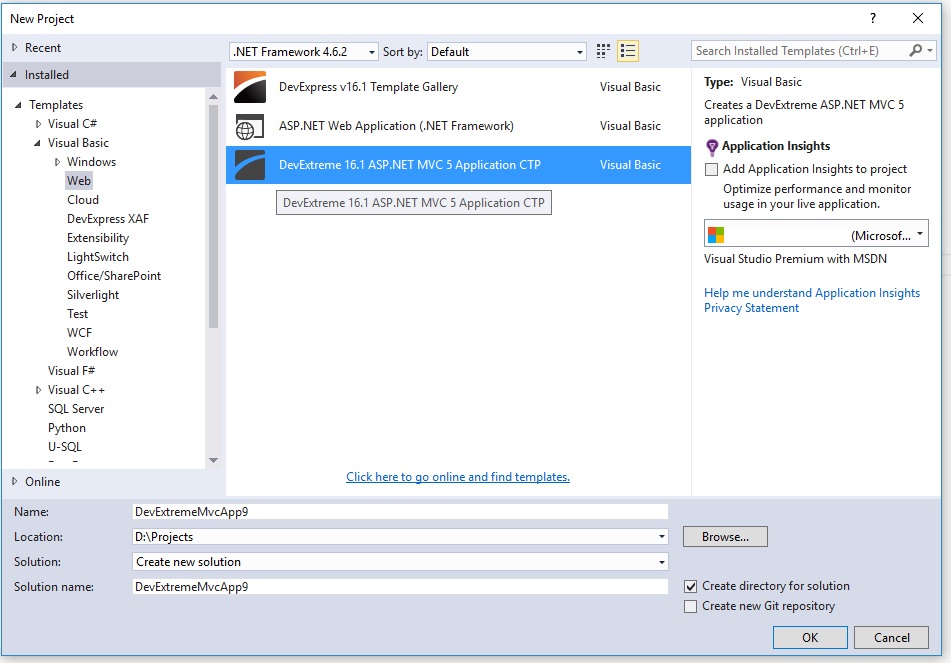Expand the Windows subnode
The height and width of the screenshot is (663, 951).
pyautogui.click(x=57, y=162)
